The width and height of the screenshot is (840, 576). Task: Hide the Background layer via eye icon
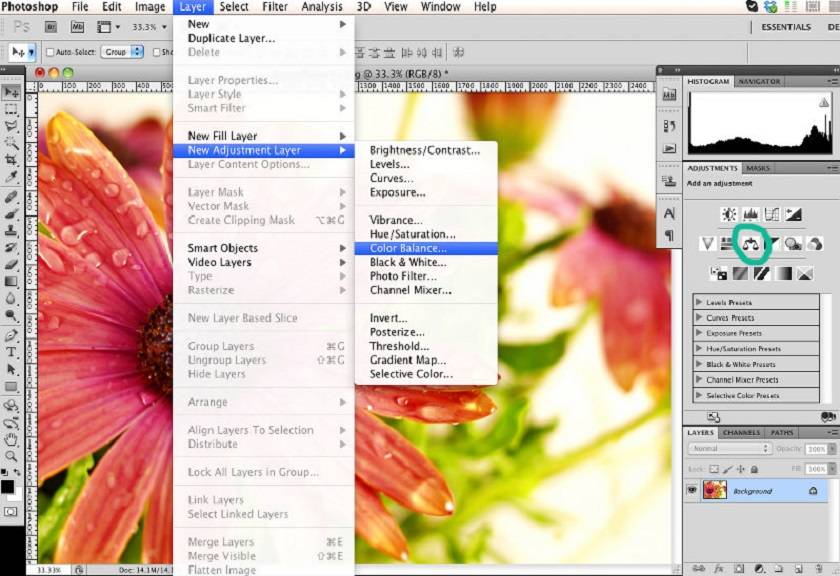coord(691,491)
